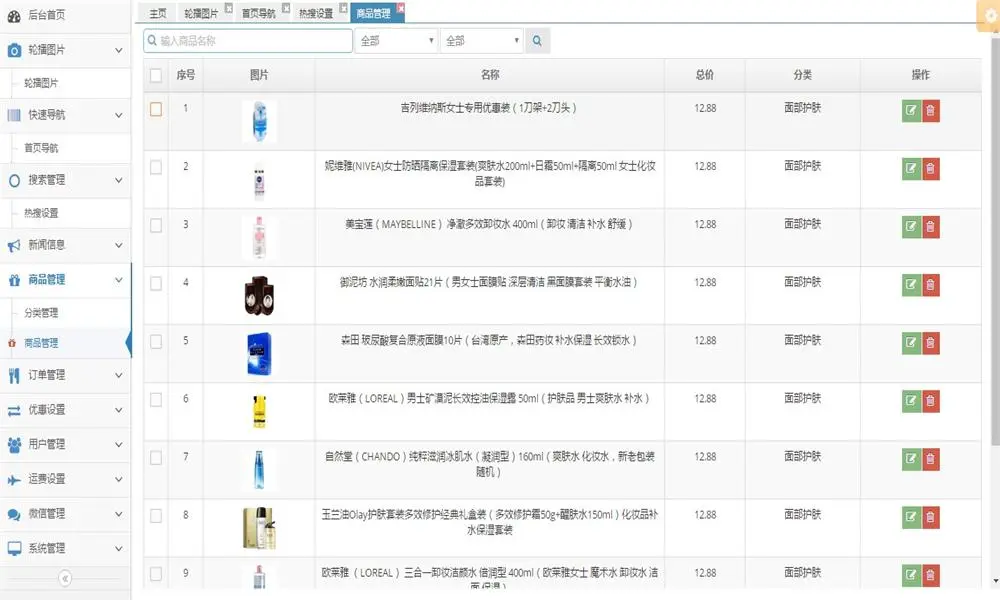Click the 输入商品名称 search input field
This screenshot has height=600, width=1000.
248,41
